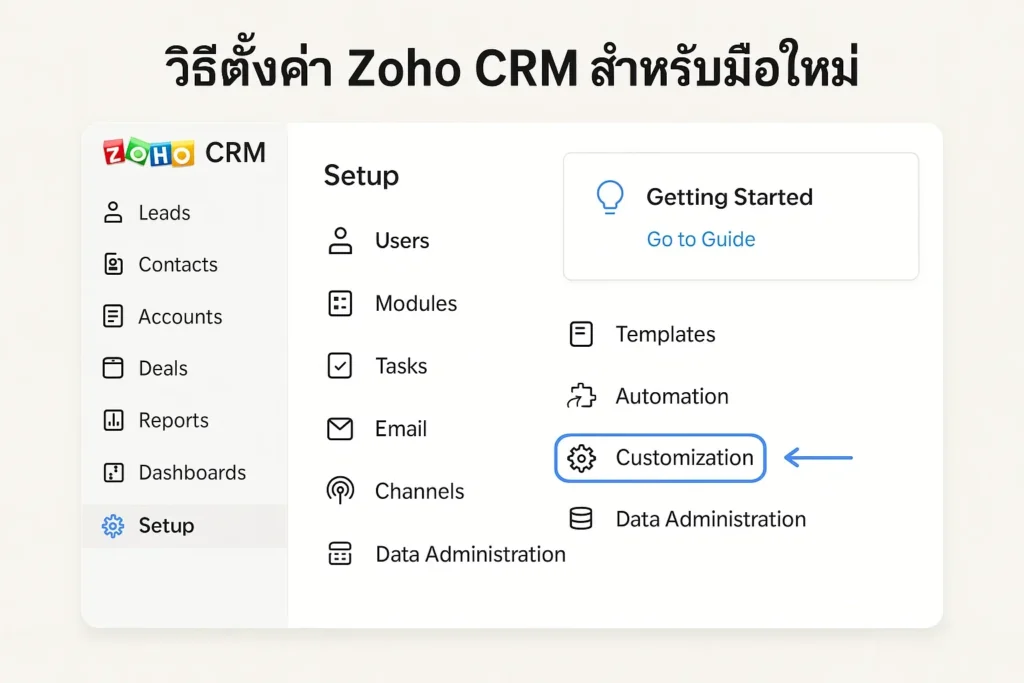The image size is (1024, 683).
Task: Open Leads from the sidebar
Action: [x=164, y=213]
